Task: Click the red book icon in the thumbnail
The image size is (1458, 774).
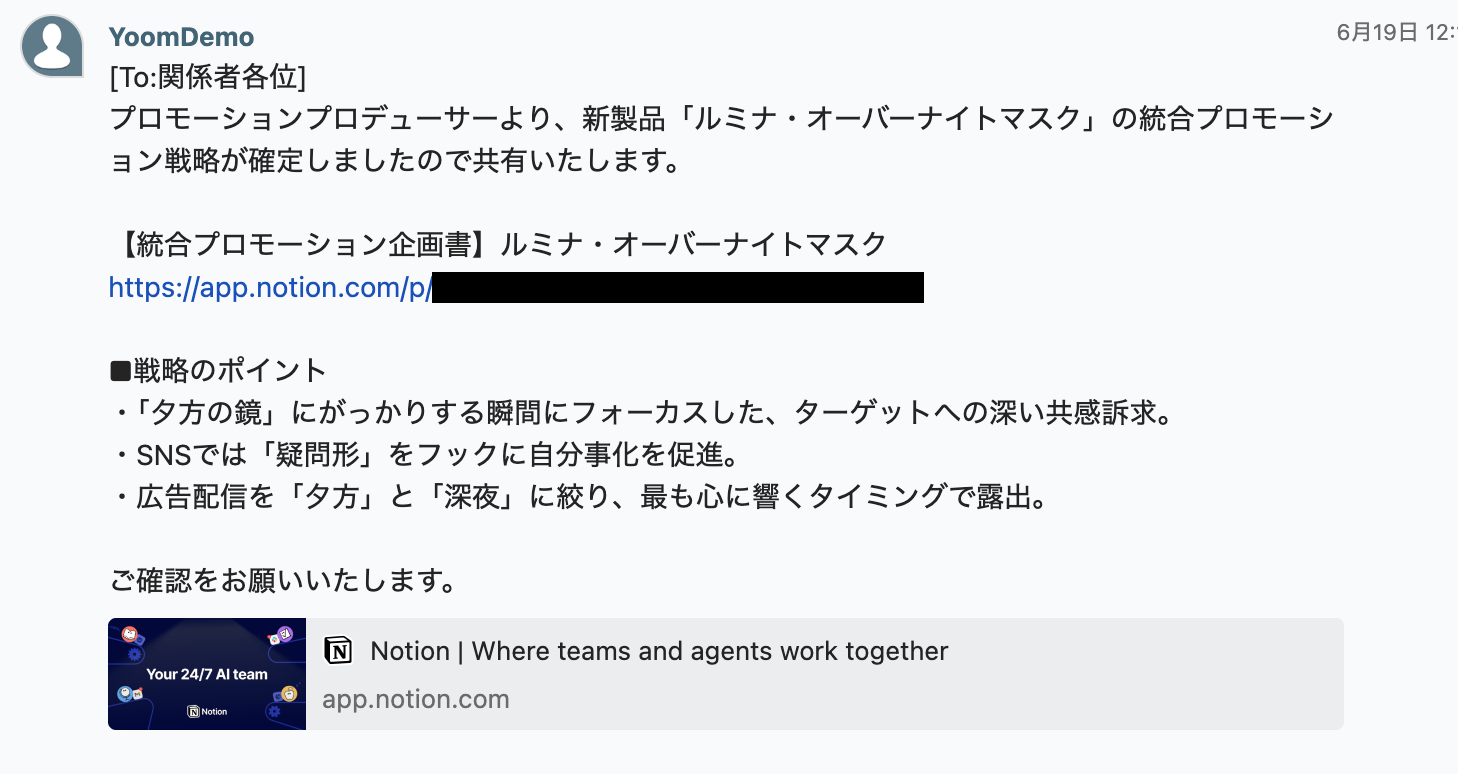Action: pyautogui.click(x=130, y=634)
